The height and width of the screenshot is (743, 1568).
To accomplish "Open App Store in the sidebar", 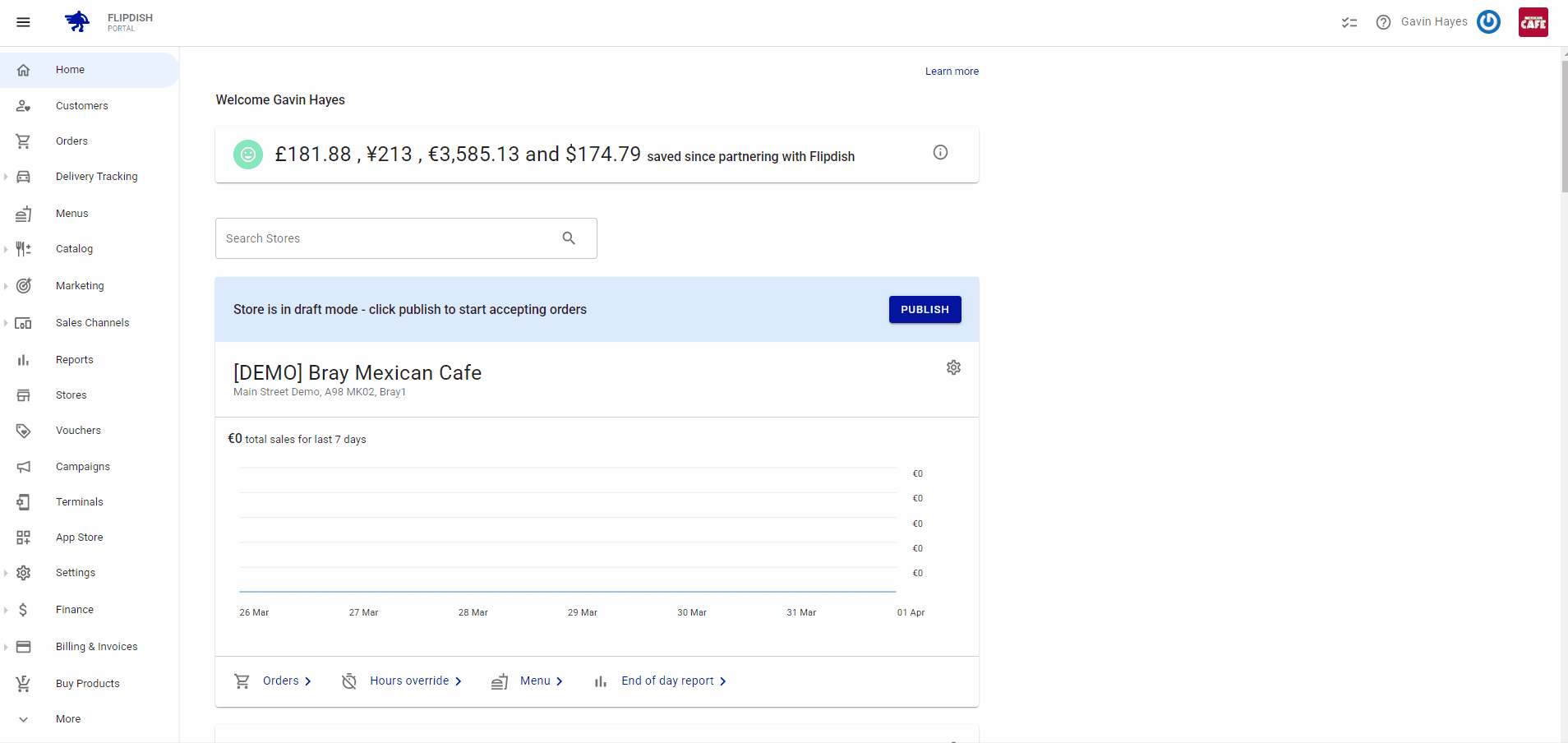I will click(x=89, y=538).
